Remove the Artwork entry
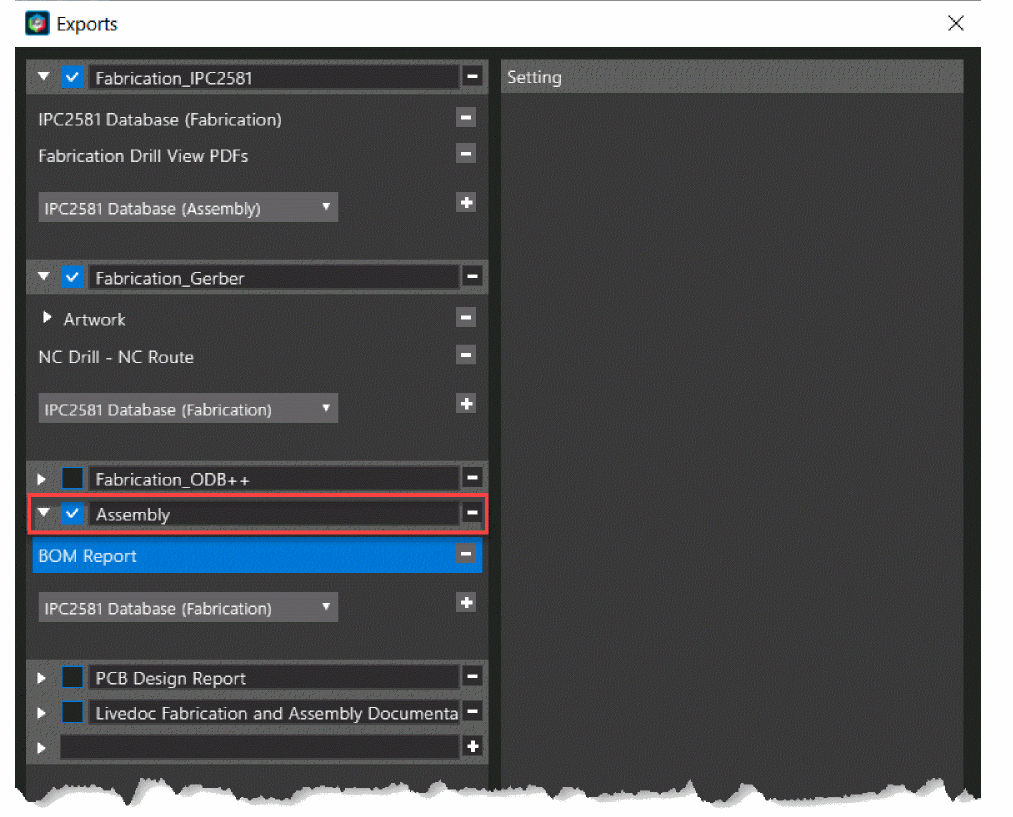1013x817 pixels. coord(466,317)
